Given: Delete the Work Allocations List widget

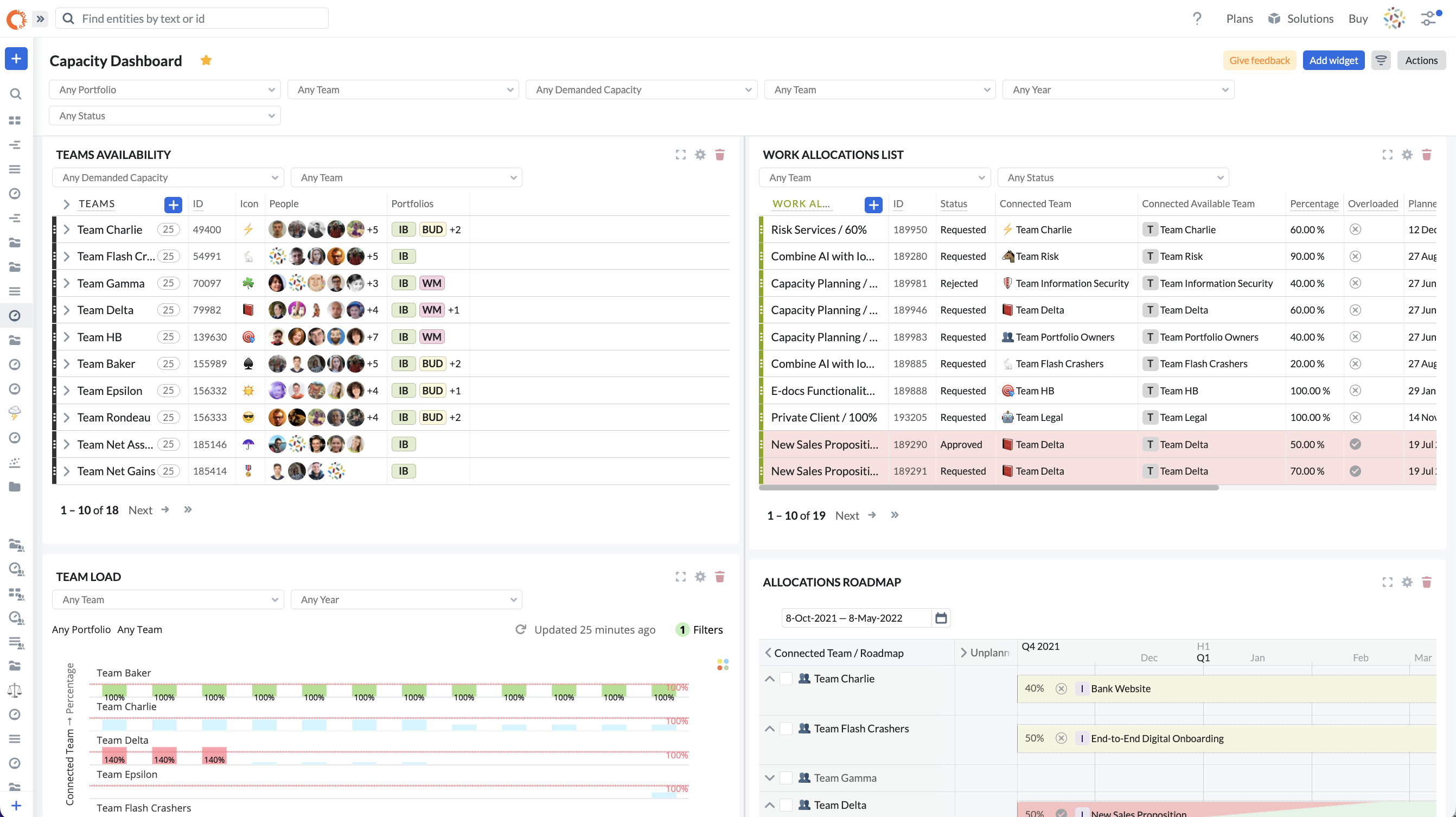Looking at the screenshot, I should 1426,155.
